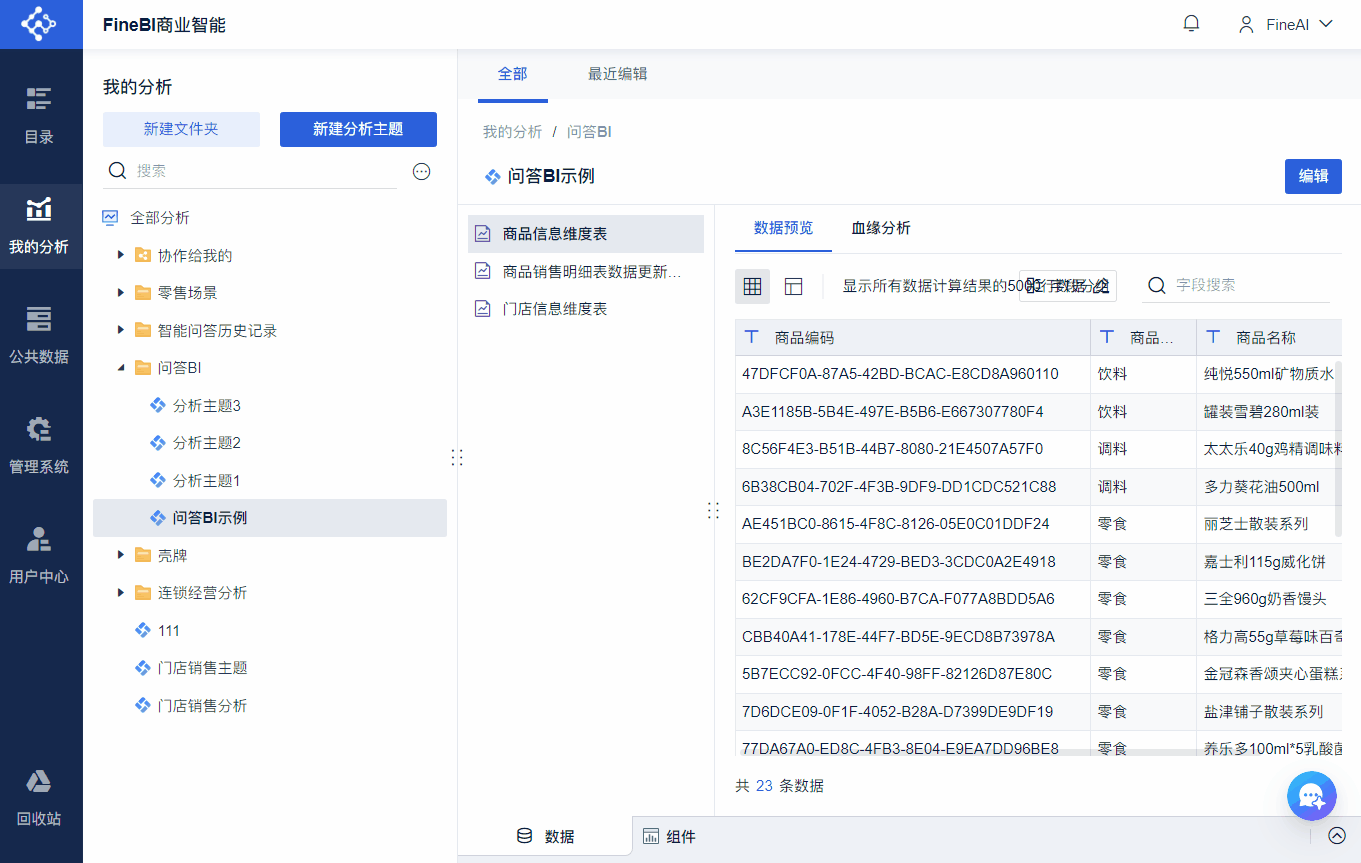This screenshot has width=1361, height=863.
Task: Click cell 47DFCF0A-87A5-42BD-BCAC-E8CD8A960110
Action: click(x=912, y=374)
